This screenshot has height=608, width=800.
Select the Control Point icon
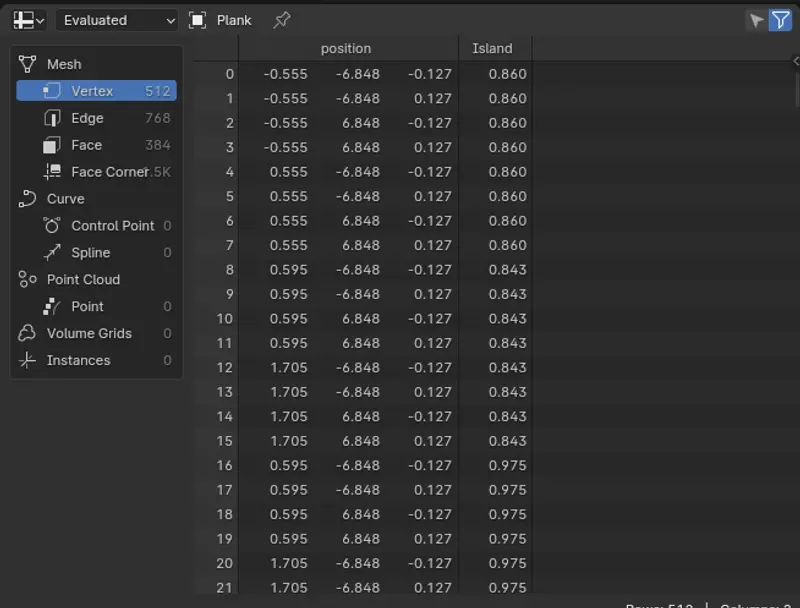pyautogui.click(x=52, y=226)
